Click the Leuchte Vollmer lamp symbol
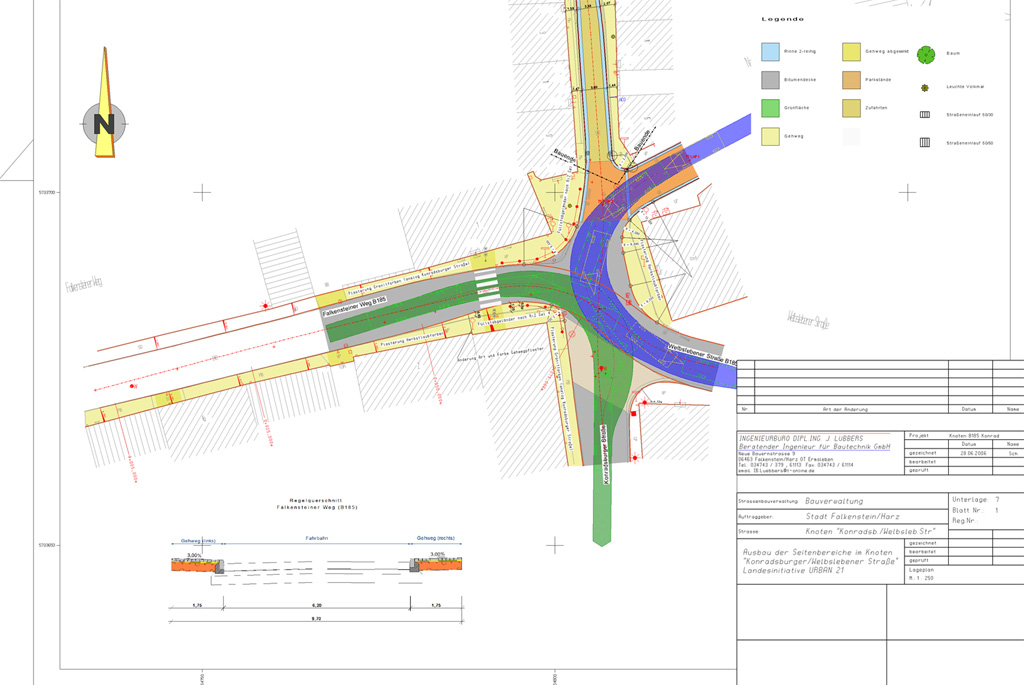 point(925,87)
